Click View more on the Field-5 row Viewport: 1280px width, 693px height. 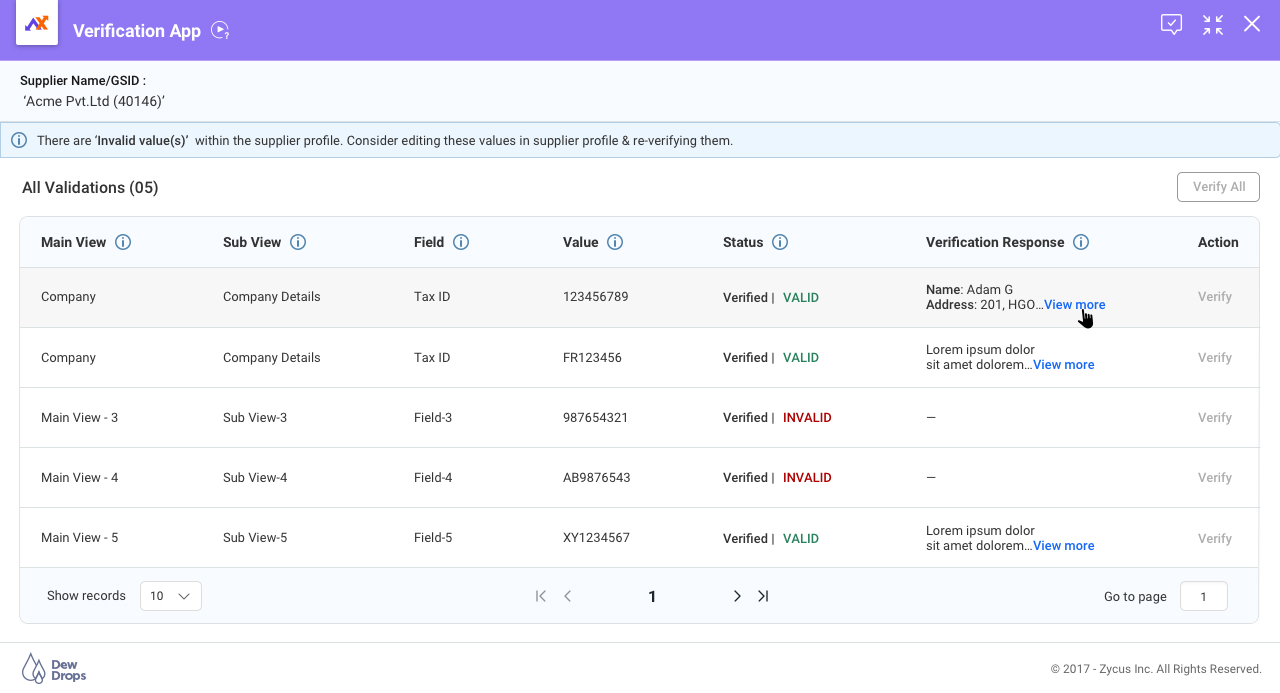[x=1062, y=545]
